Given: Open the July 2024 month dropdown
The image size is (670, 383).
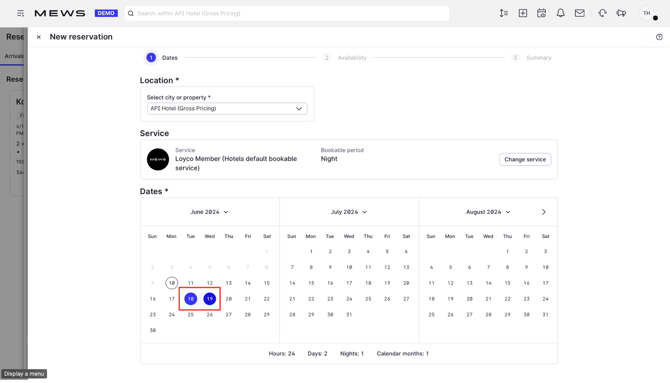Looking at the screenshot, I should point(349,212).
